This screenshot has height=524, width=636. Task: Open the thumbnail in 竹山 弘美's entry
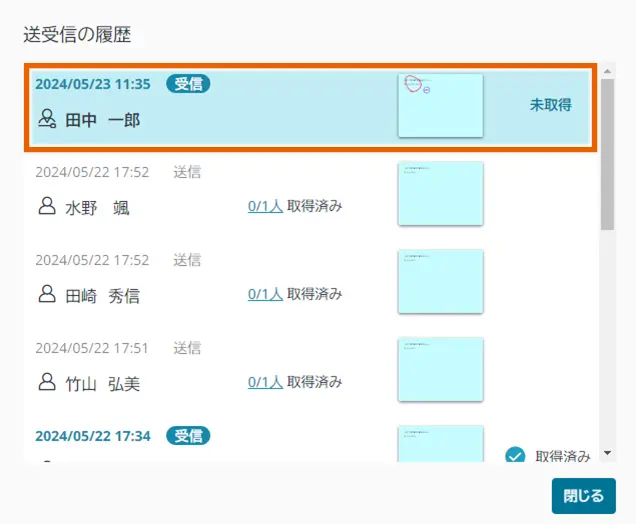click(440, 369)
